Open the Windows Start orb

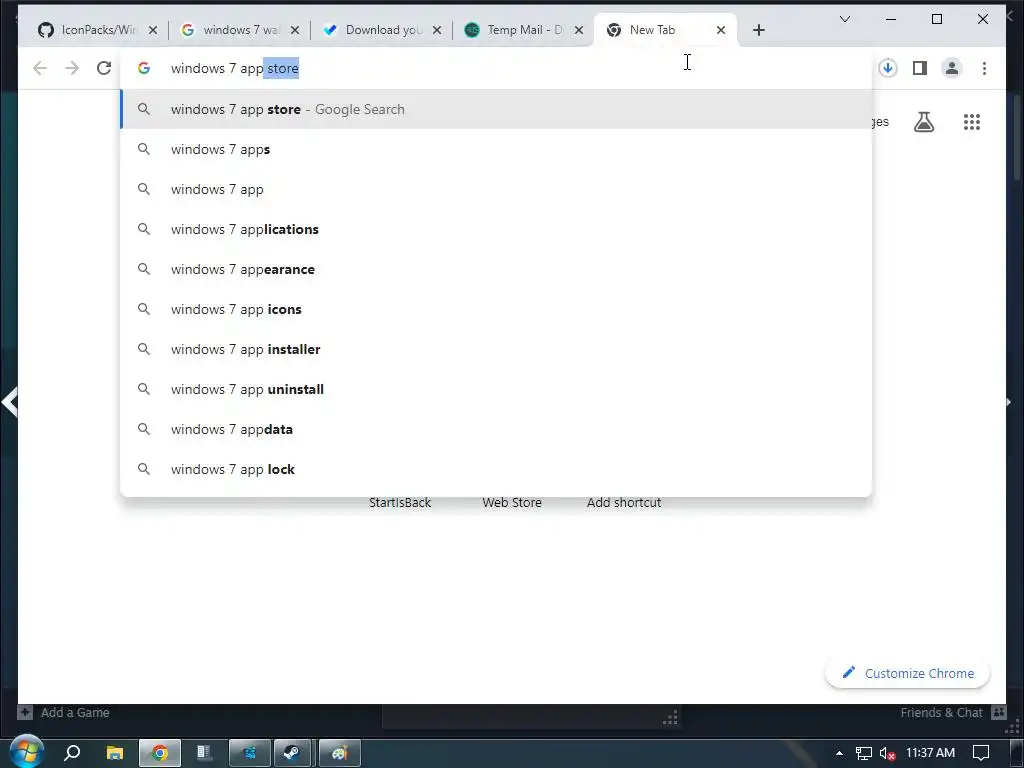26,752
